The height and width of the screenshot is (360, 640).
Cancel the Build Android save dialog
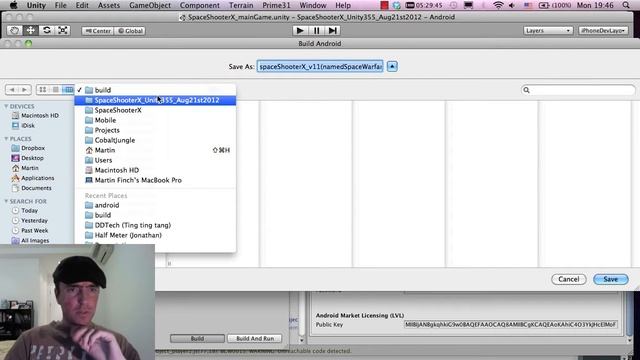tap(569, 279)
